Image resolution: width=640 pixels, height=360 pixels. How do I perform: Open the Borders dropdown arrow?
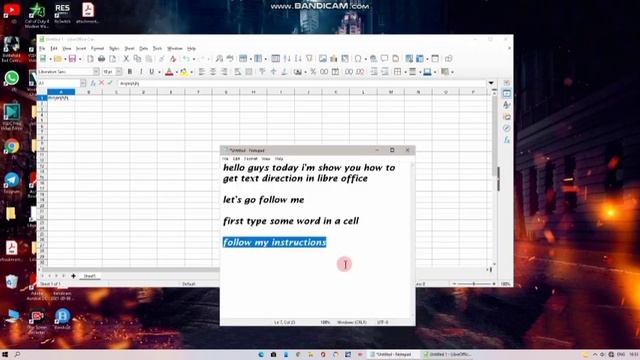pyautogui.click(x=405, y=72)
